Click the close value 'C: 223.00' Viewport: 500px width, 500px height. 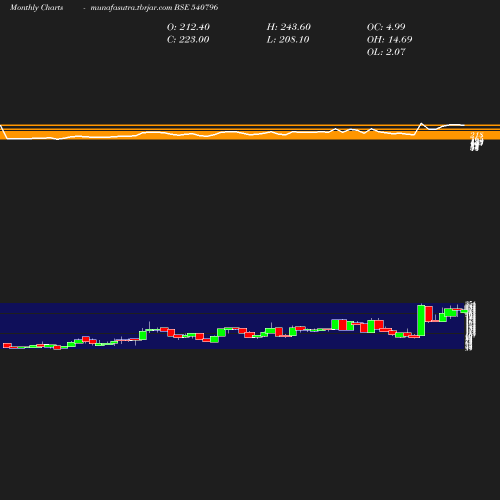pyautogui.click(x=188, y=40)
